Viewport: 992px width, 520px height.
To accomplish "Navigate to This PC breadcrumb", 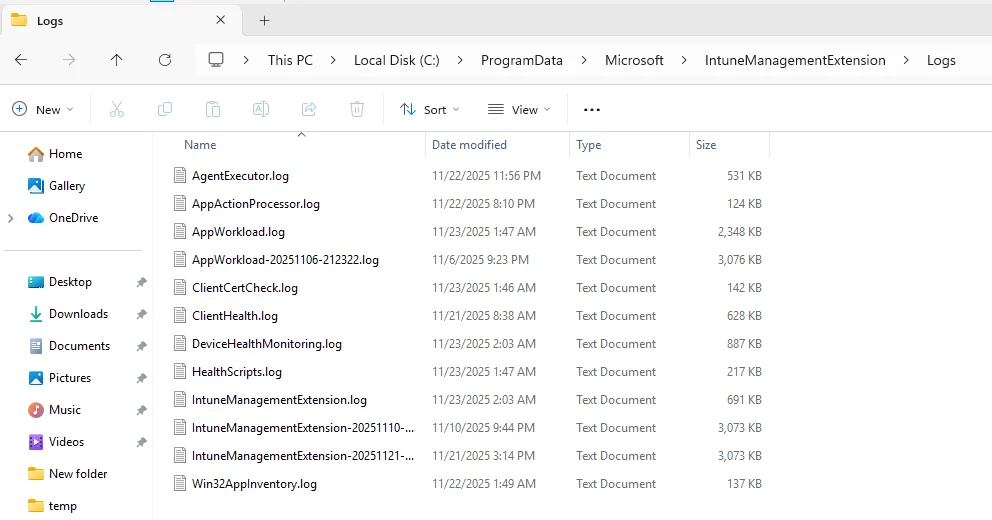I will click(290, 60).
